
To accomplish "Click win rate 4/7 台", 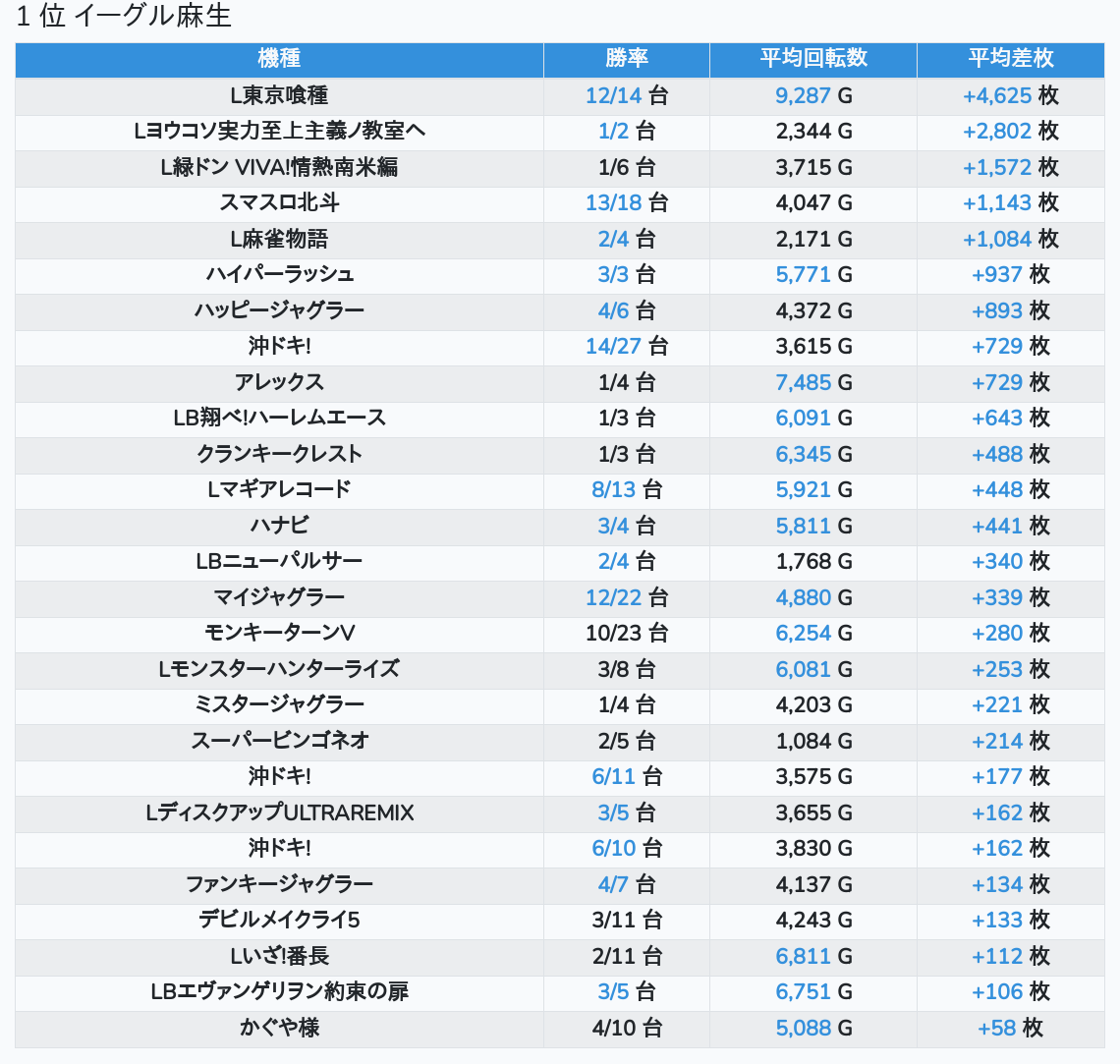I will 627,885.
